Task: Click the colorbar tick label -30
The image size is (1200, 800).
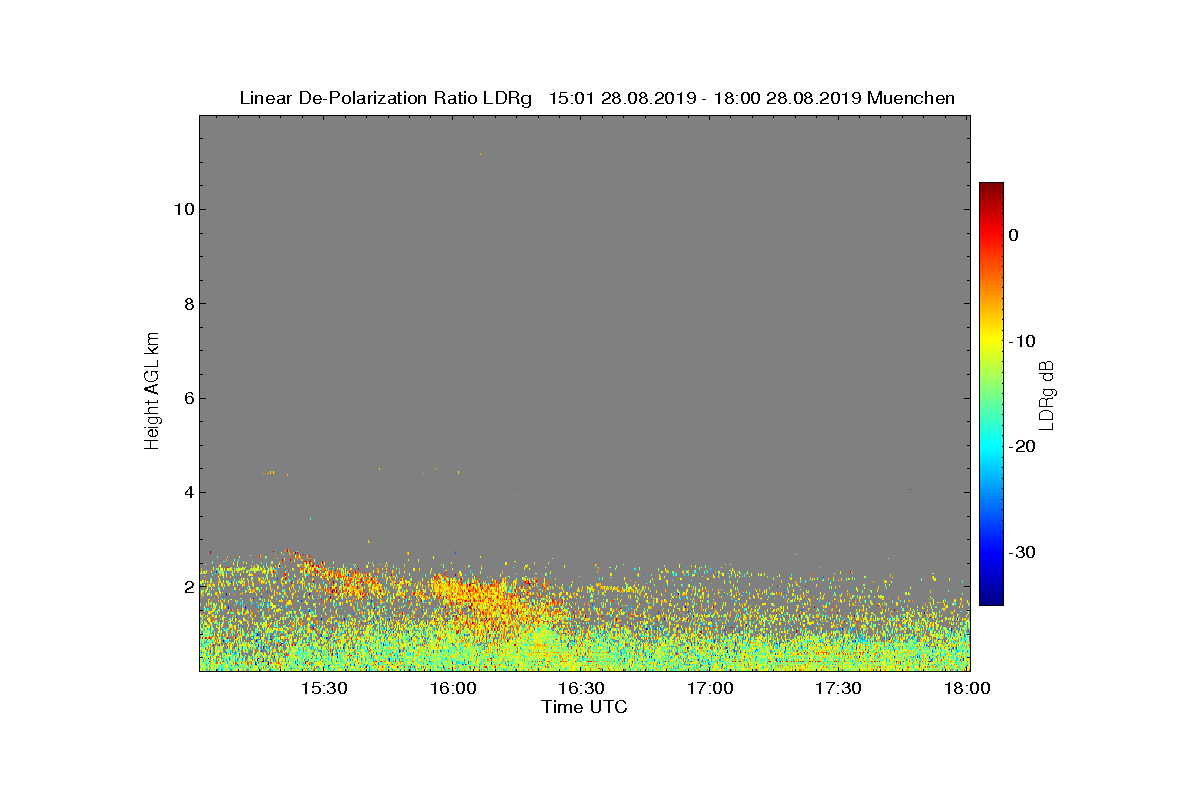Action: 1022,552
